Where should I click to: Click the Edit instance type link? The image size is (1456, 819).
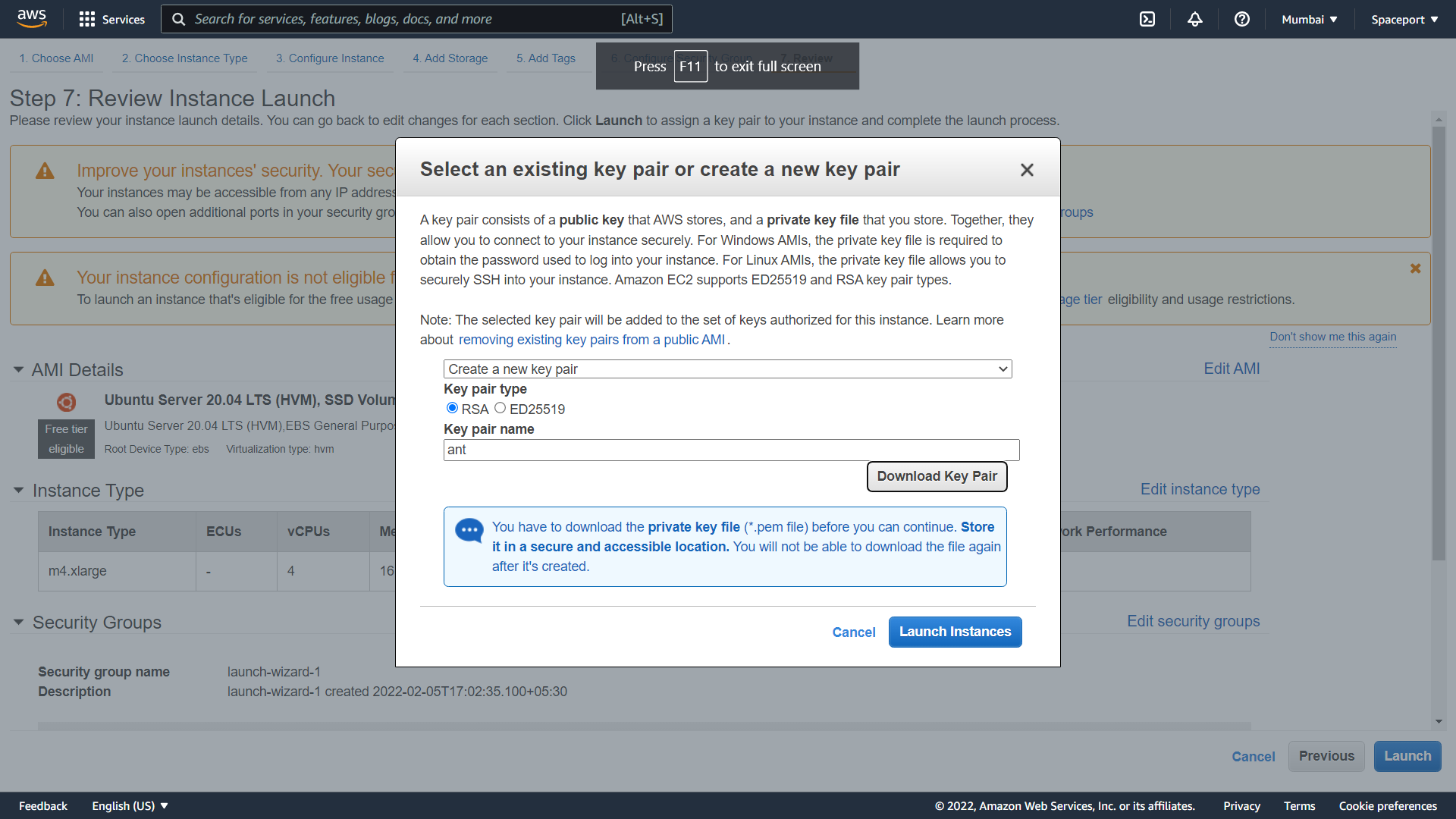1200,489
